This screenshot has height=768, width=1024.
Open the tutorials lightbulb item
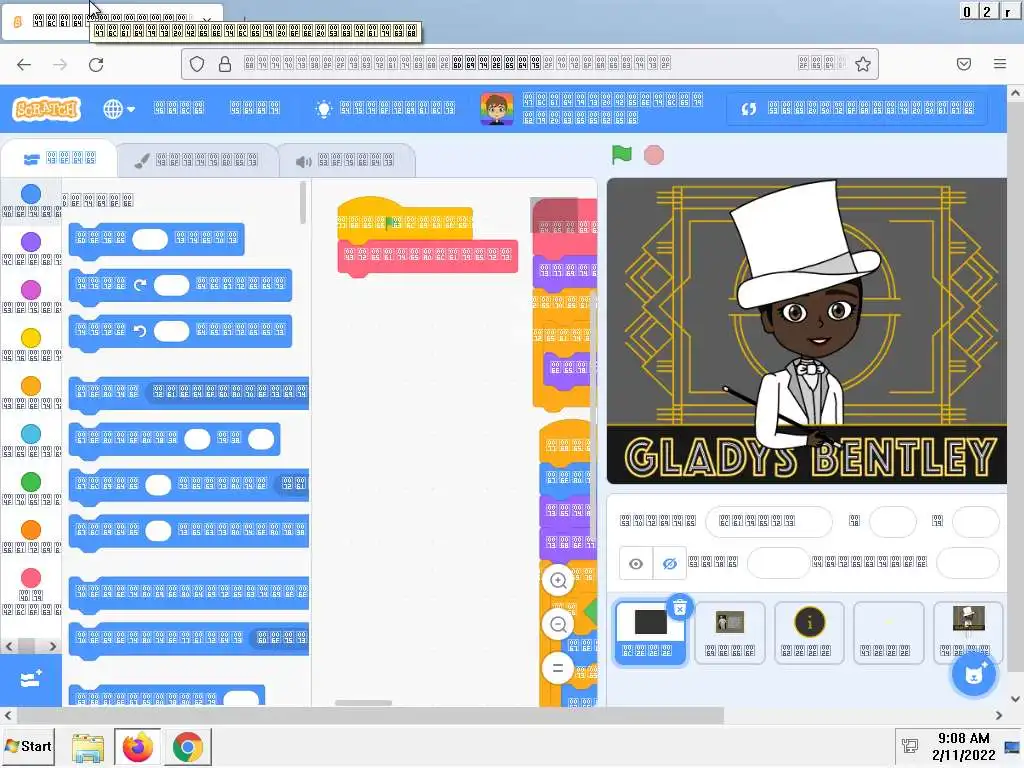(385, 108)
